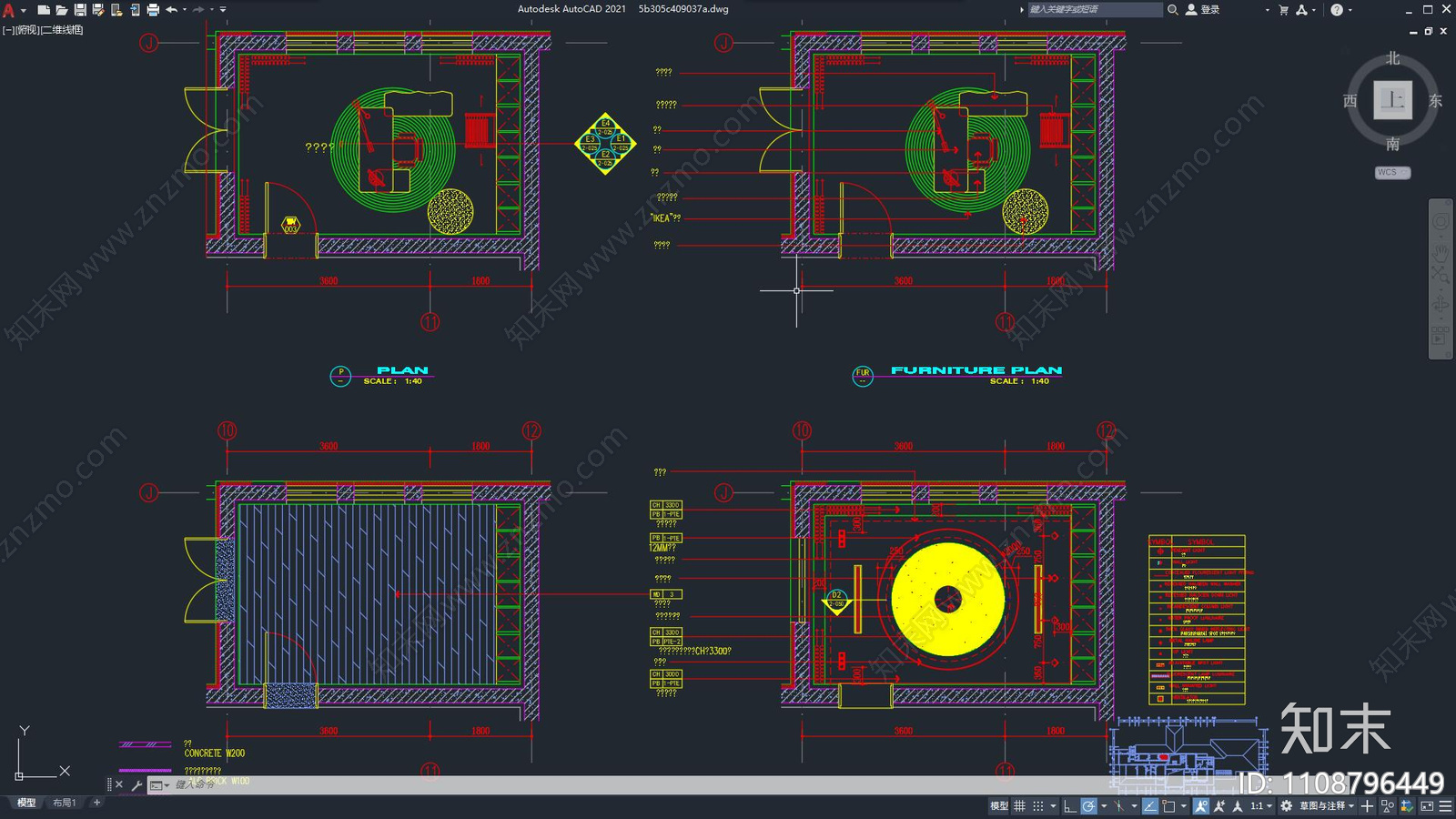The width and height of the screenshot is (1456, 819).
Task: Click Open from Web & Mobile icon
Action: tap(116, 10)
